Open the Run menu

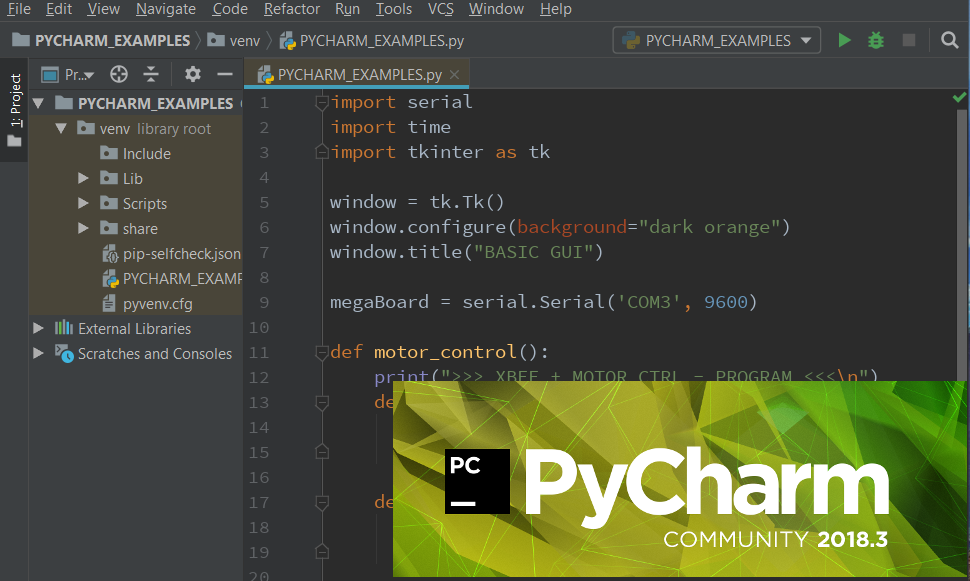347,9
